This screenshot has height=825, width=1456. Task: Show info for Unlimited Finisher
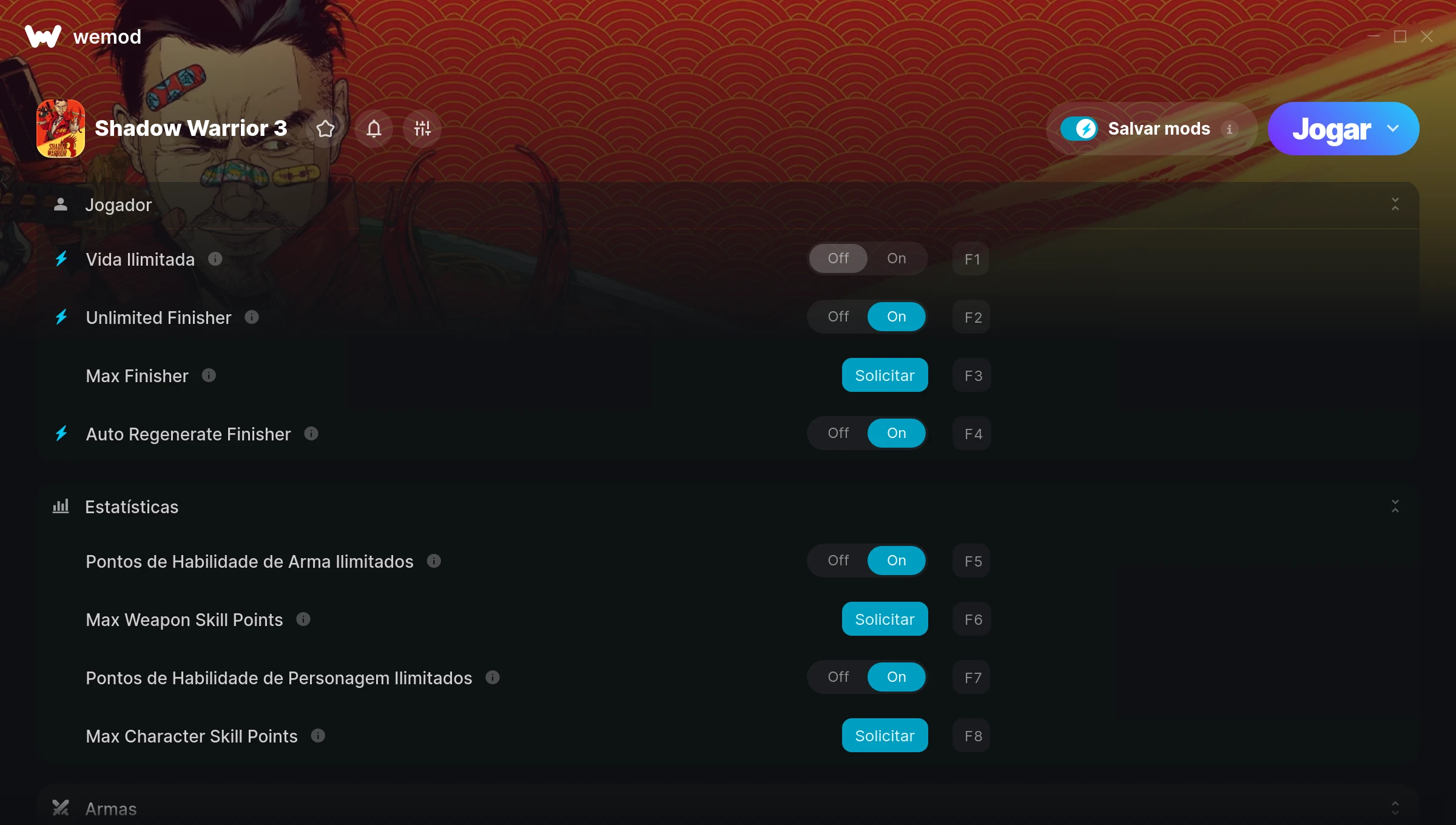click(252, 317)
